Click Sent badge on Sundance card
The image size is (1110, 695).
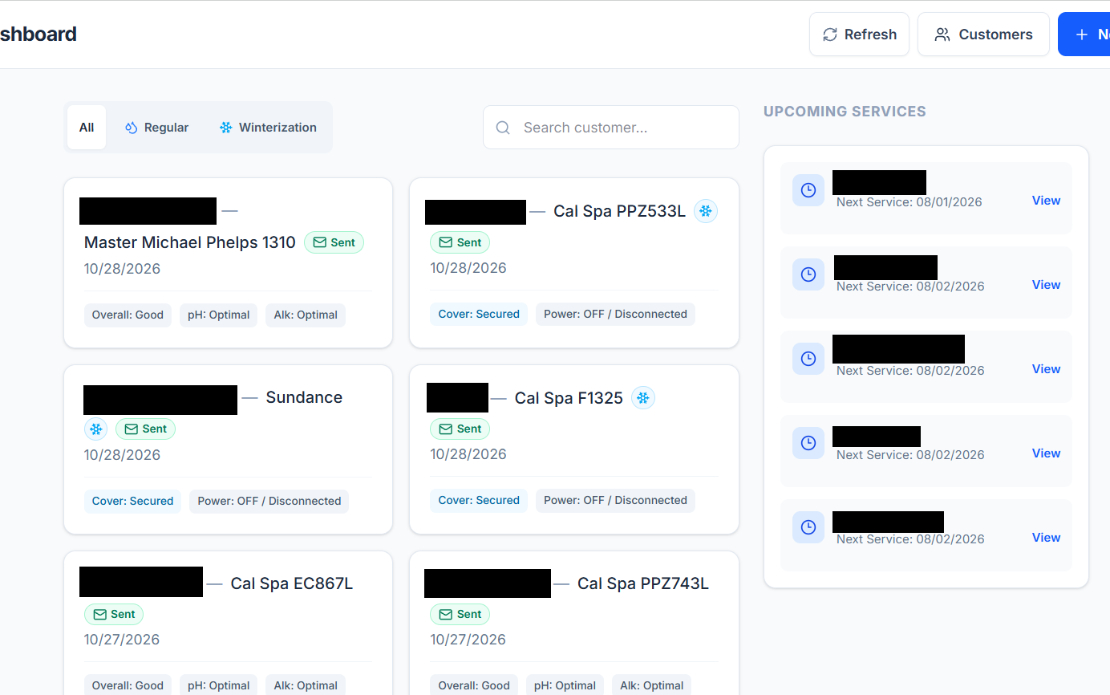[145, 429]
